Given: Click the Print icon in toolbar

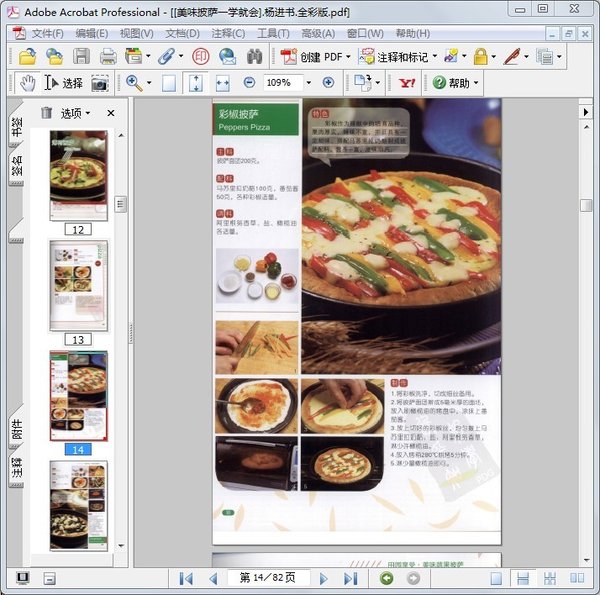Looking at the screenshot, I should pyautogui.click(x=108, y=56).
